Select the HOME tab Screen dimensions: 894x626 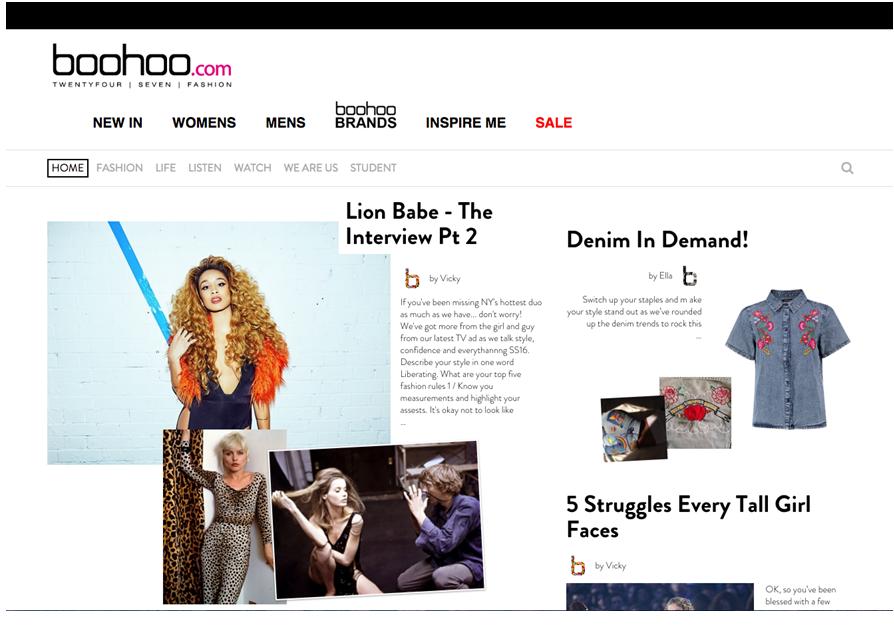68,168
